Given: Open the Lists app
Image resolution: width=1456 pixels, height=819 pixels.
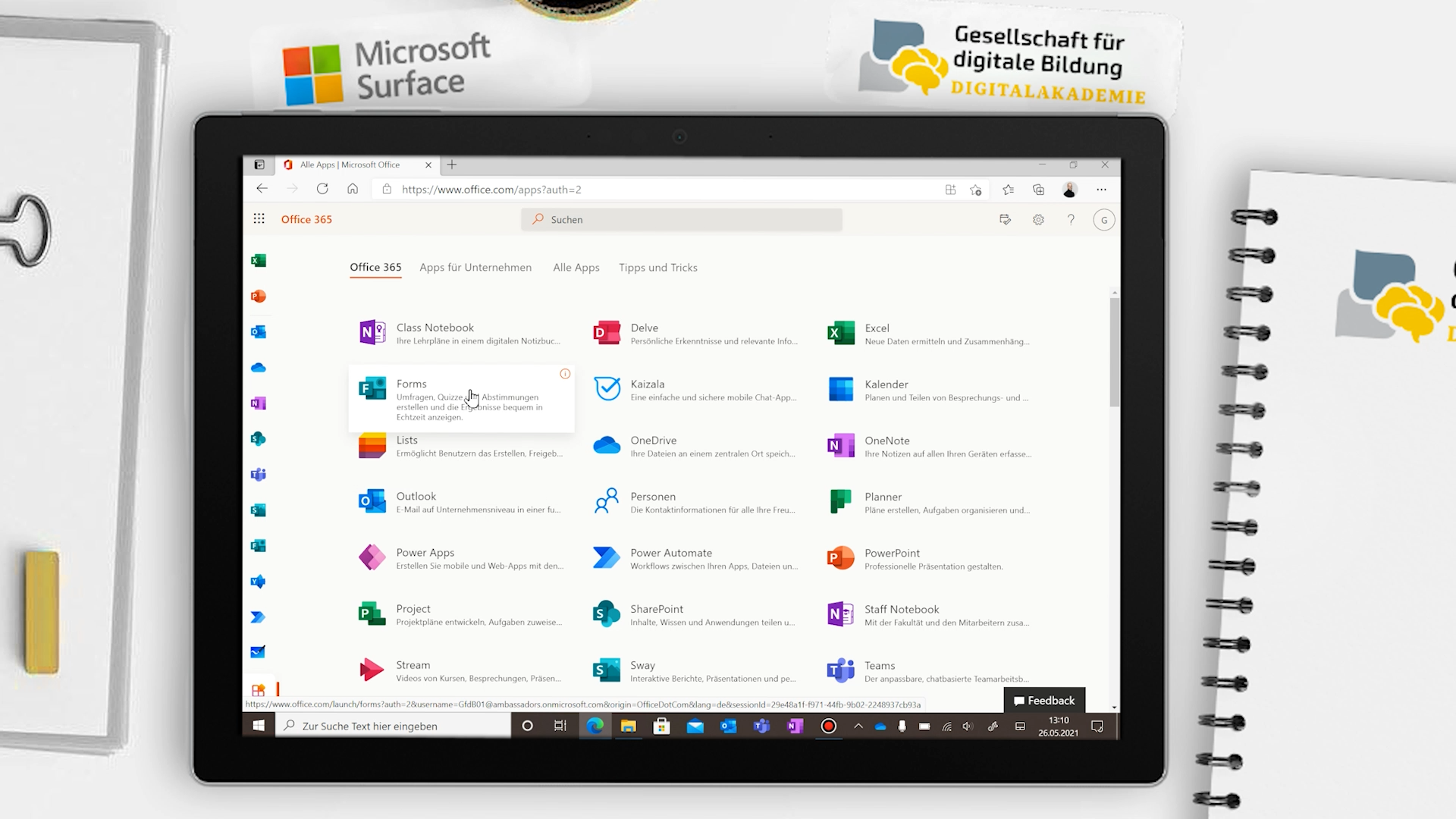Looking at the screenshot, I should (x=461, y=446).
